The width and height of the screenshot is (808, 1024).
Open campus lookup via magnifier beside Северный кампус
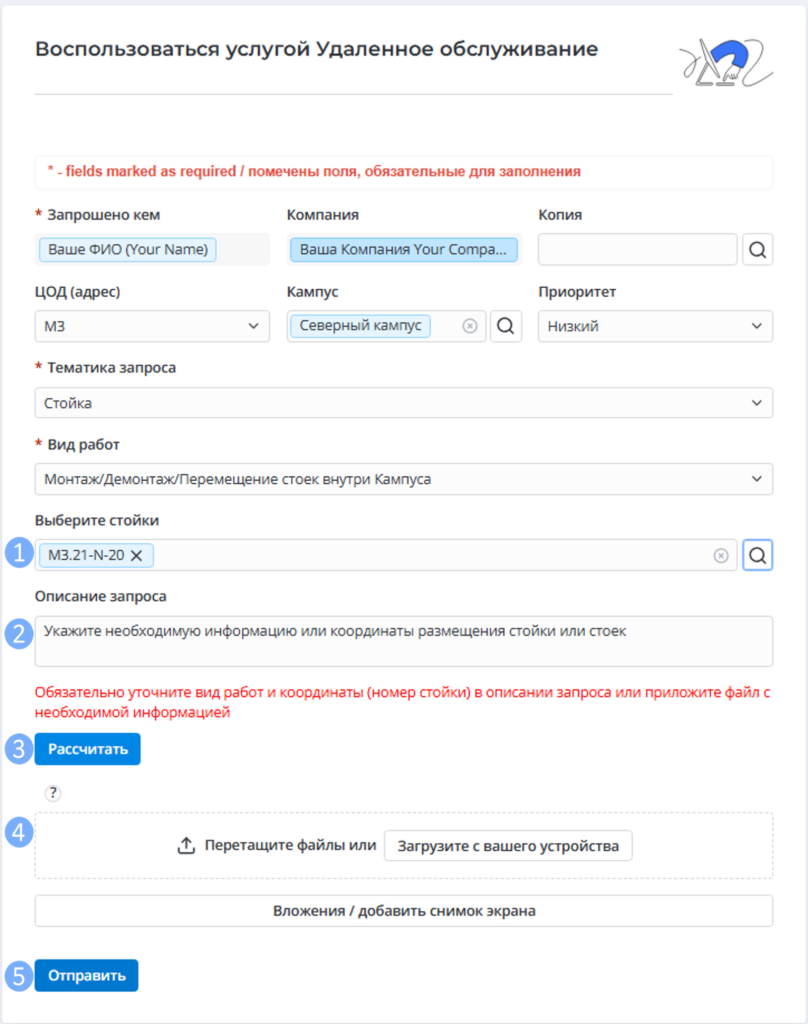click(x=506, y=326)
